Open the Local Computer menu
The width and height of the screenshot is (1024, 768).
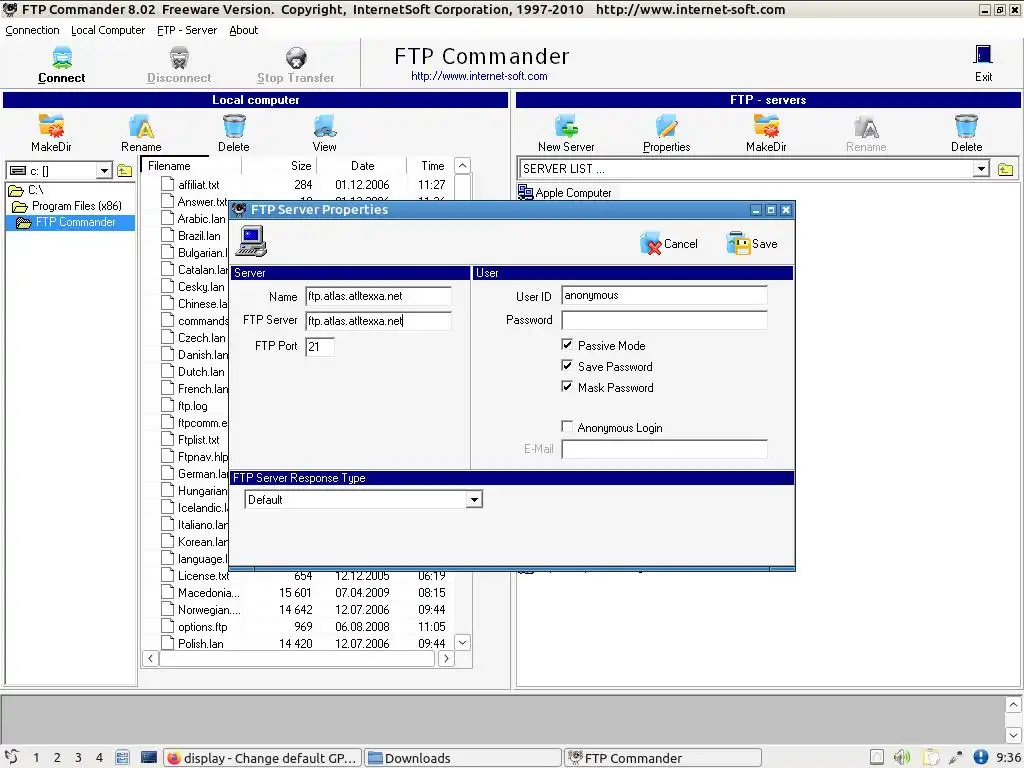pyautogui.click(x=108, y=30)
